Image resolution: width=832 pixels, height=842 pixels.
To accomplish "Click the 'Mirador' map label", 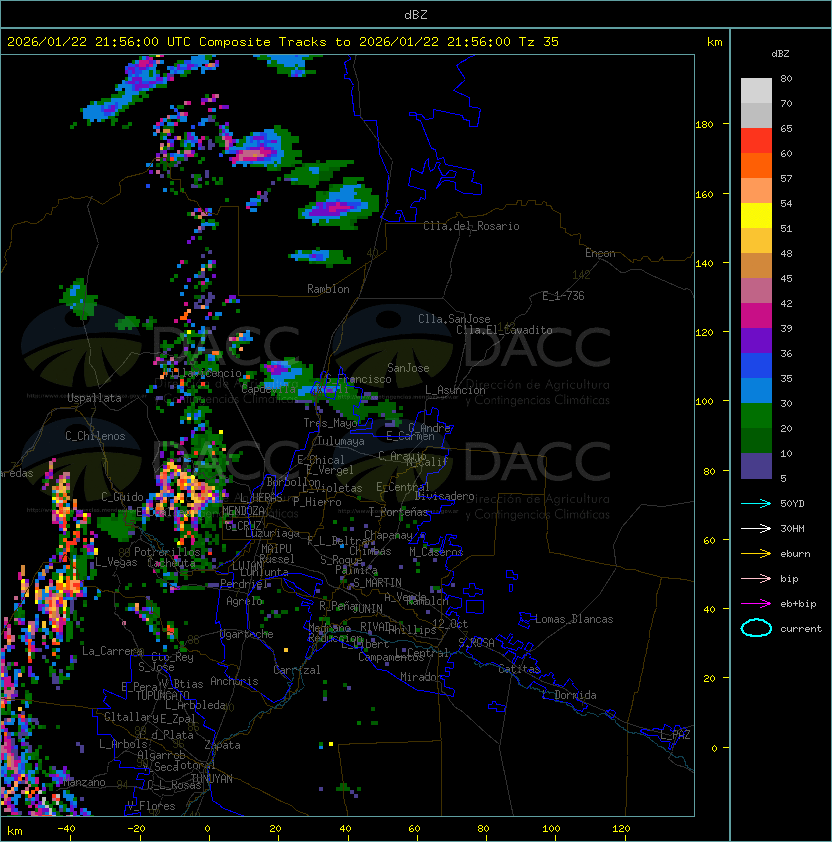I will [421, 677].
